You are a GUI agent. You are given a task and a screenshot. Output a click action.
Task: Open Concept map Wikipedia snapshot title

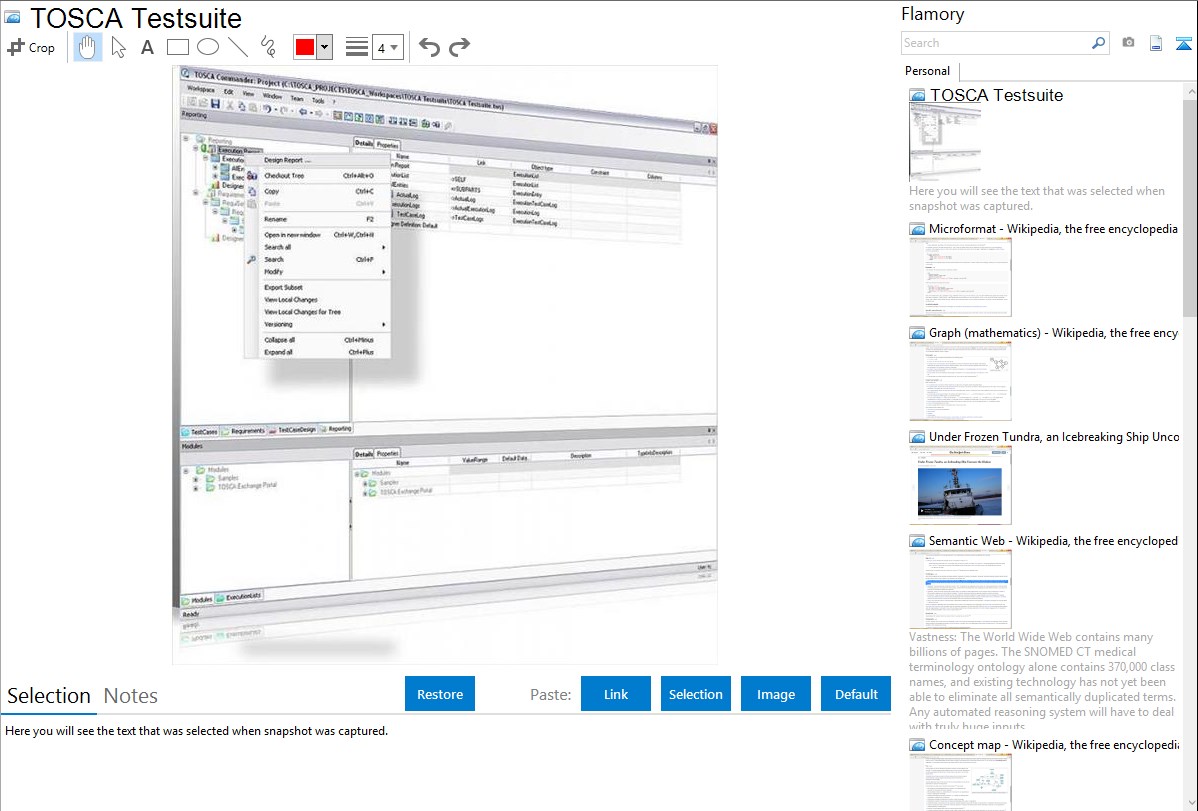coord(1053,744)
